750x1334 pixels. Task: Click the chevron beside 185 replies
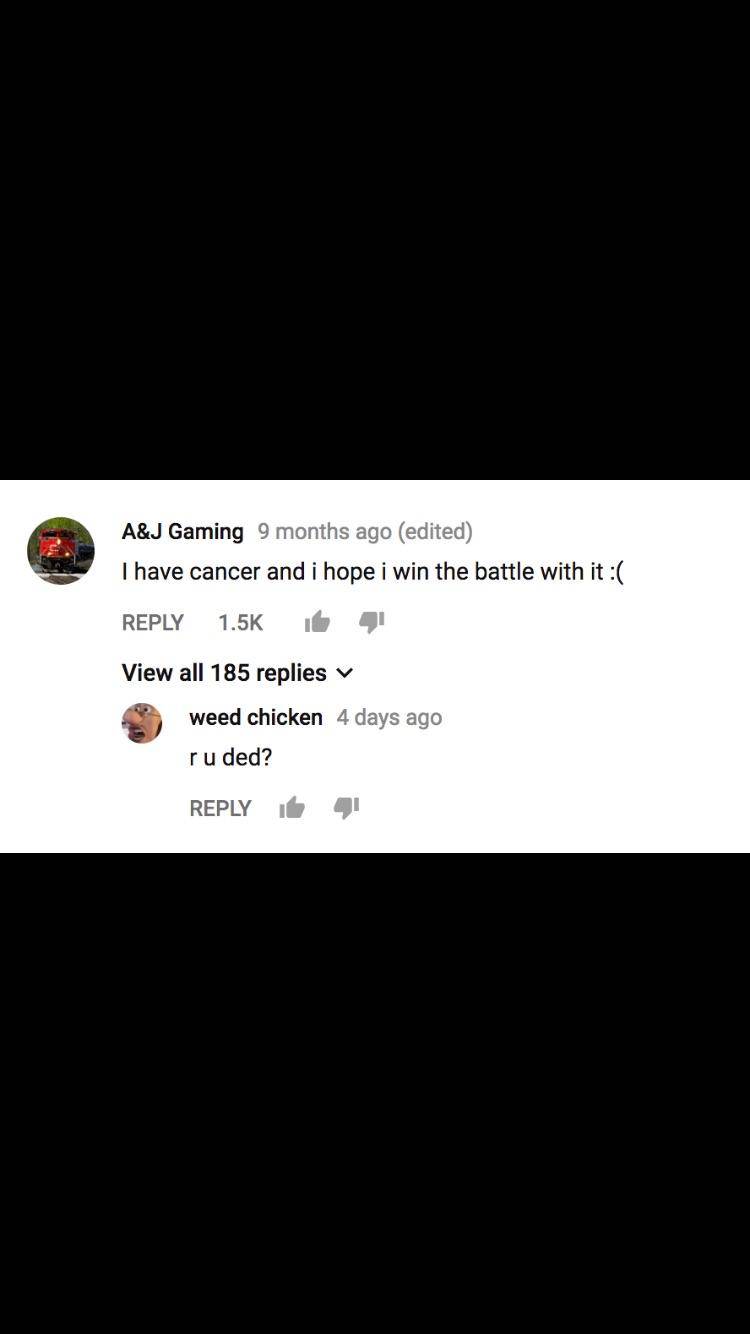(345, 673)
